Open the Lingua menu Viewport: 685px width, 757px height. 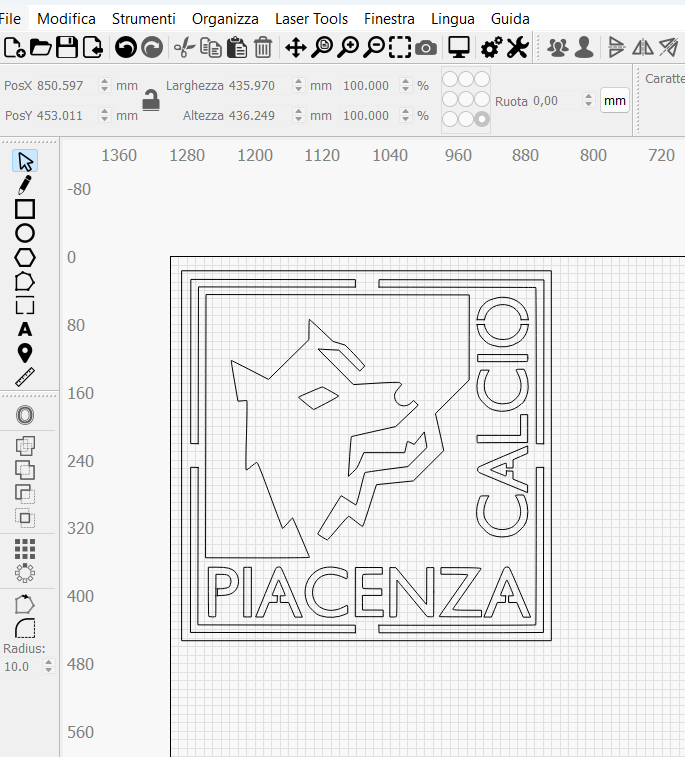click(453, 19)
